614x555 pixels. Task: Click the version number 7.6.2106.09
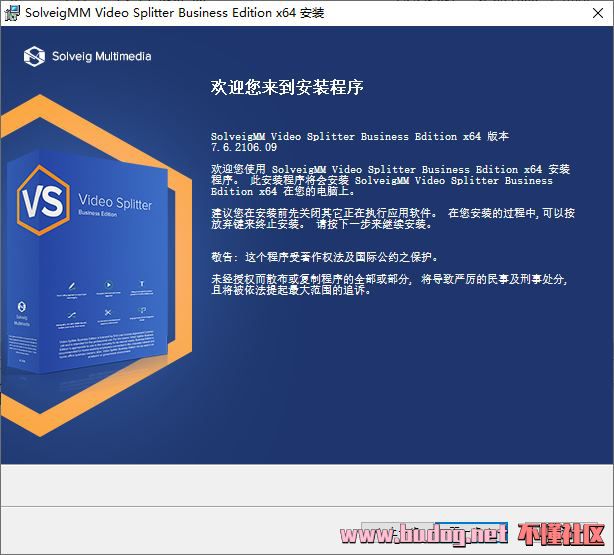pos(244,147)
